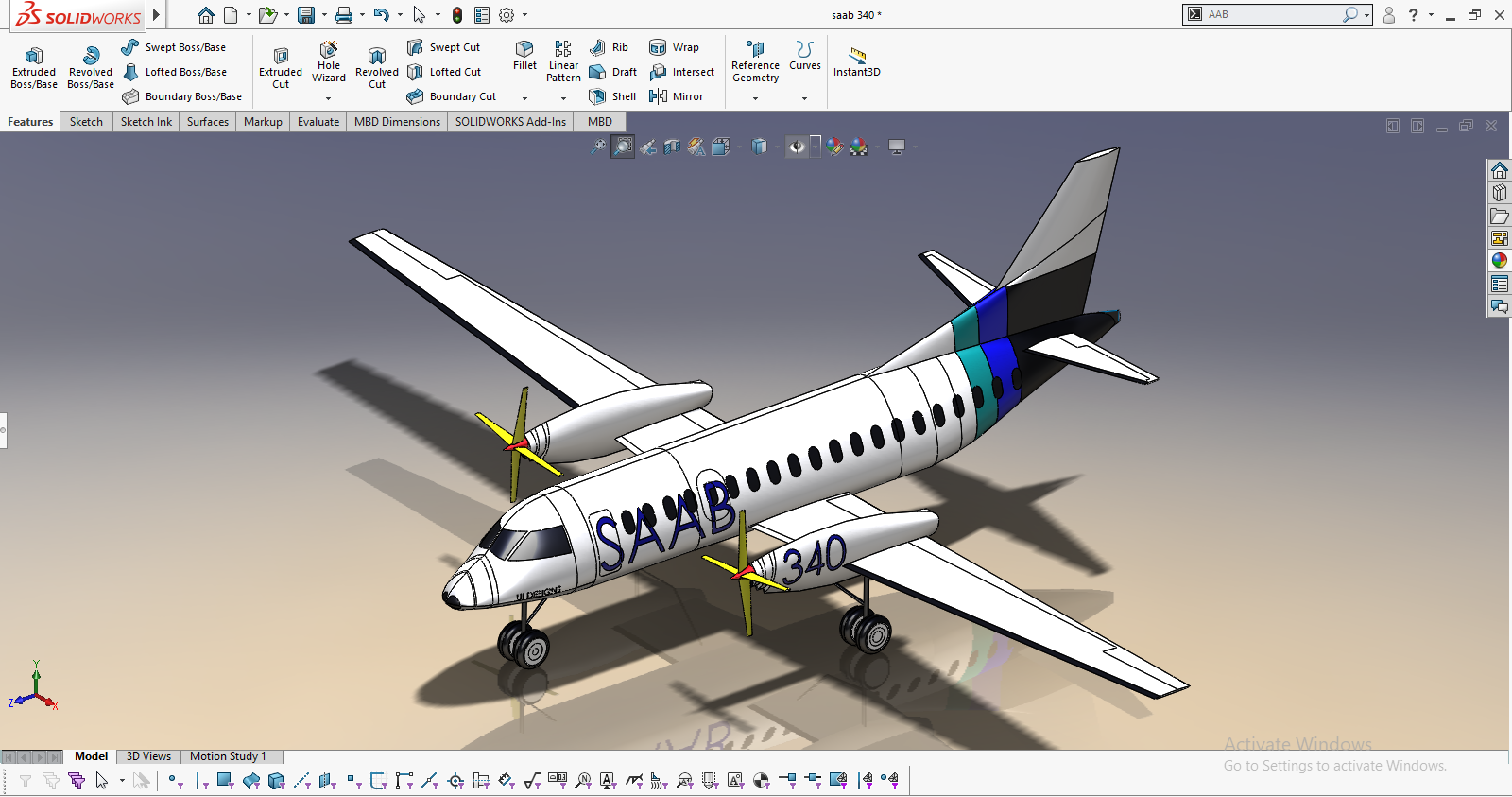Toggle the Selection Filter funnel icon
1512x797 pixels.
click(26, 781)
